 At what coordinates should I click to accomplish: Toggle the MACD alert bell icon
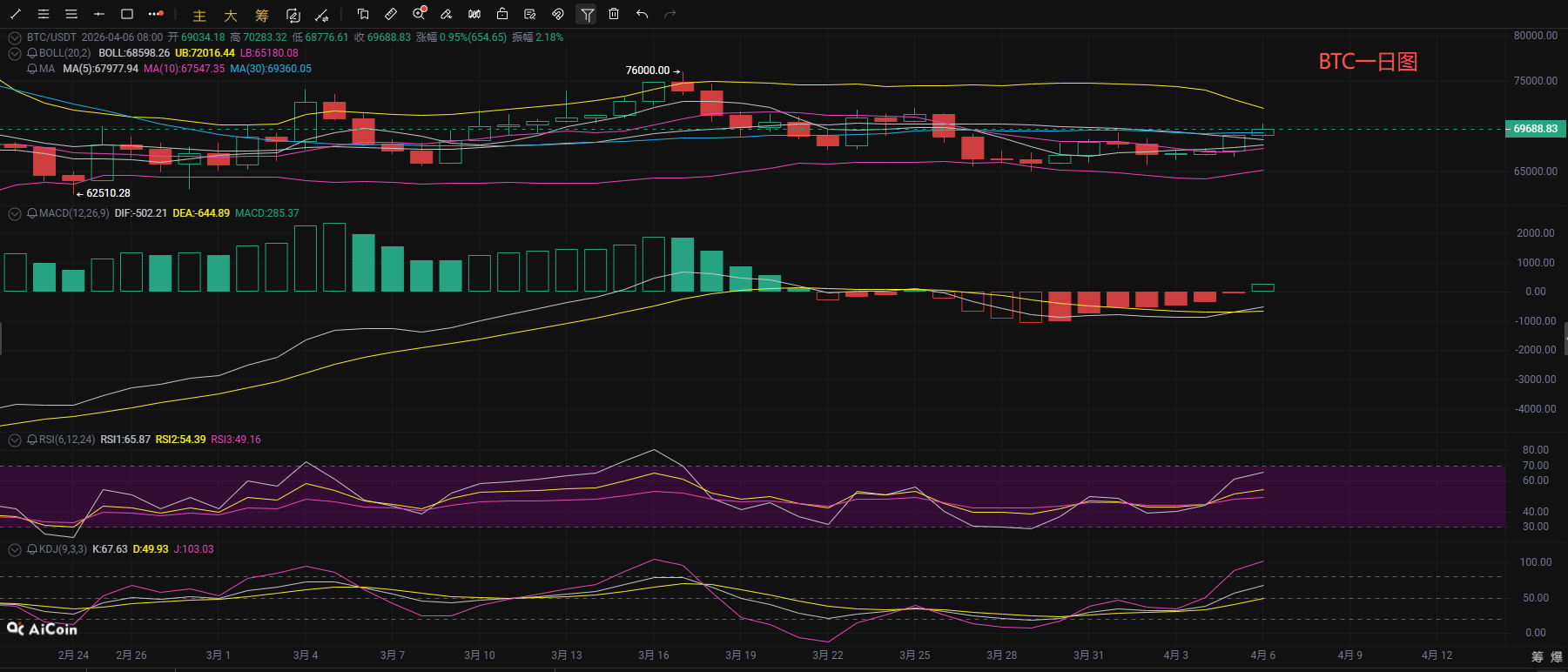32,213
